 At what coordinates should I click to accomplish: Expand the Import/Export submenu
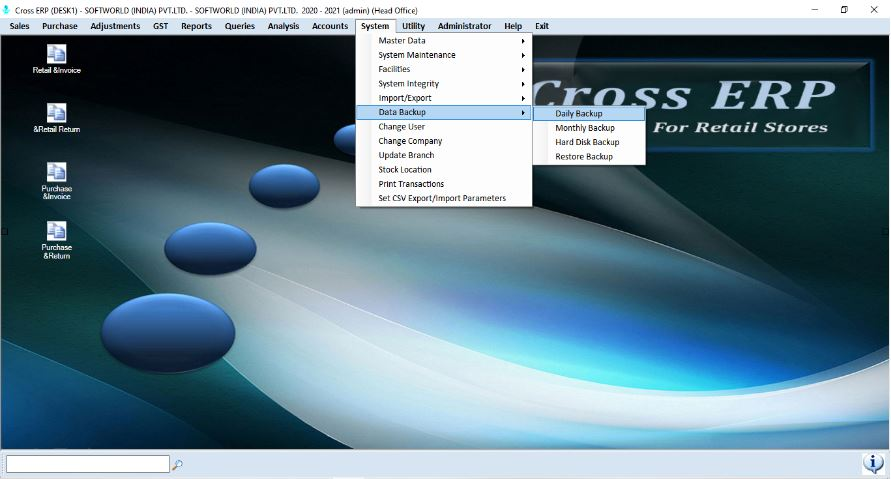[x=444, y=98]
